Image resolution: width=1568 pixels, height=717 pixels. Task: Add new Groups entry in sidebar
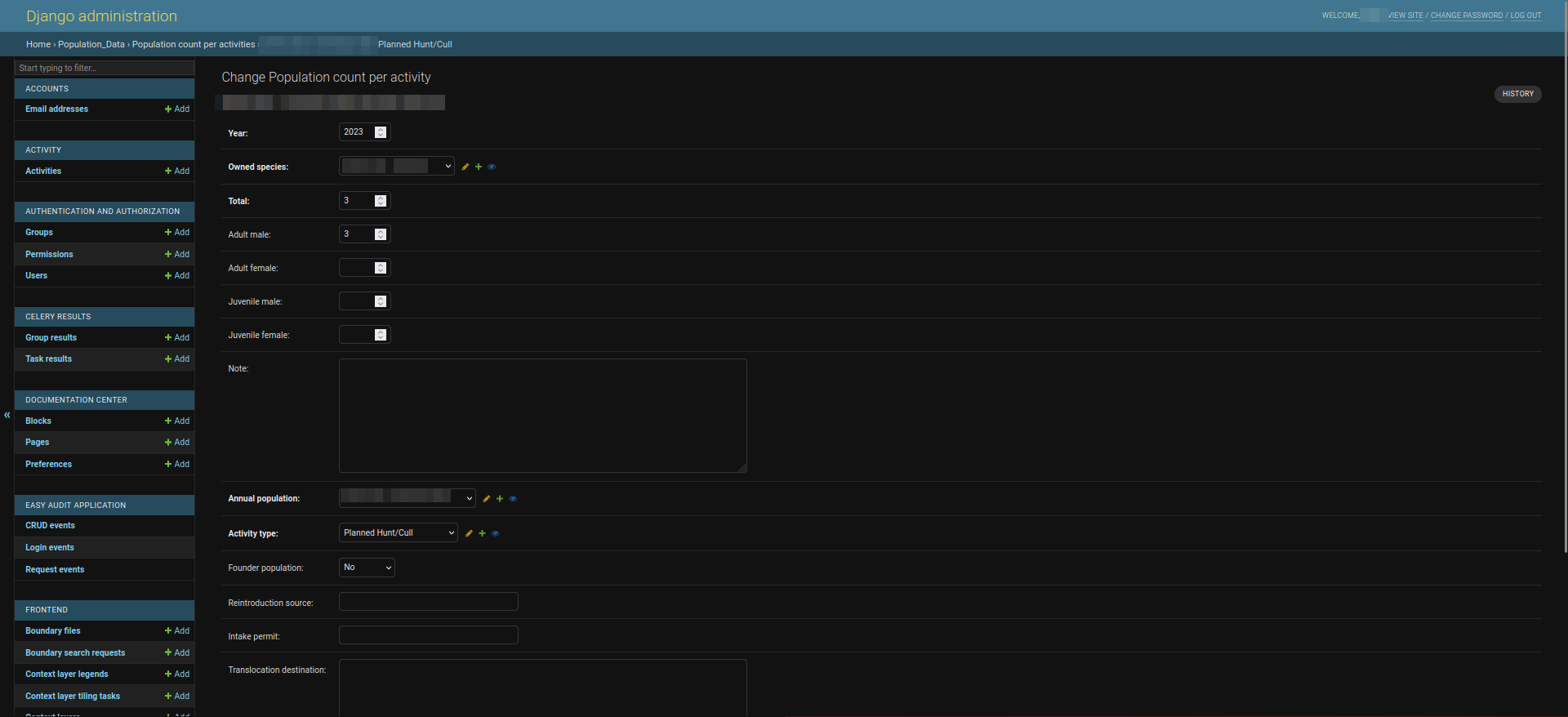coord(177,233)
